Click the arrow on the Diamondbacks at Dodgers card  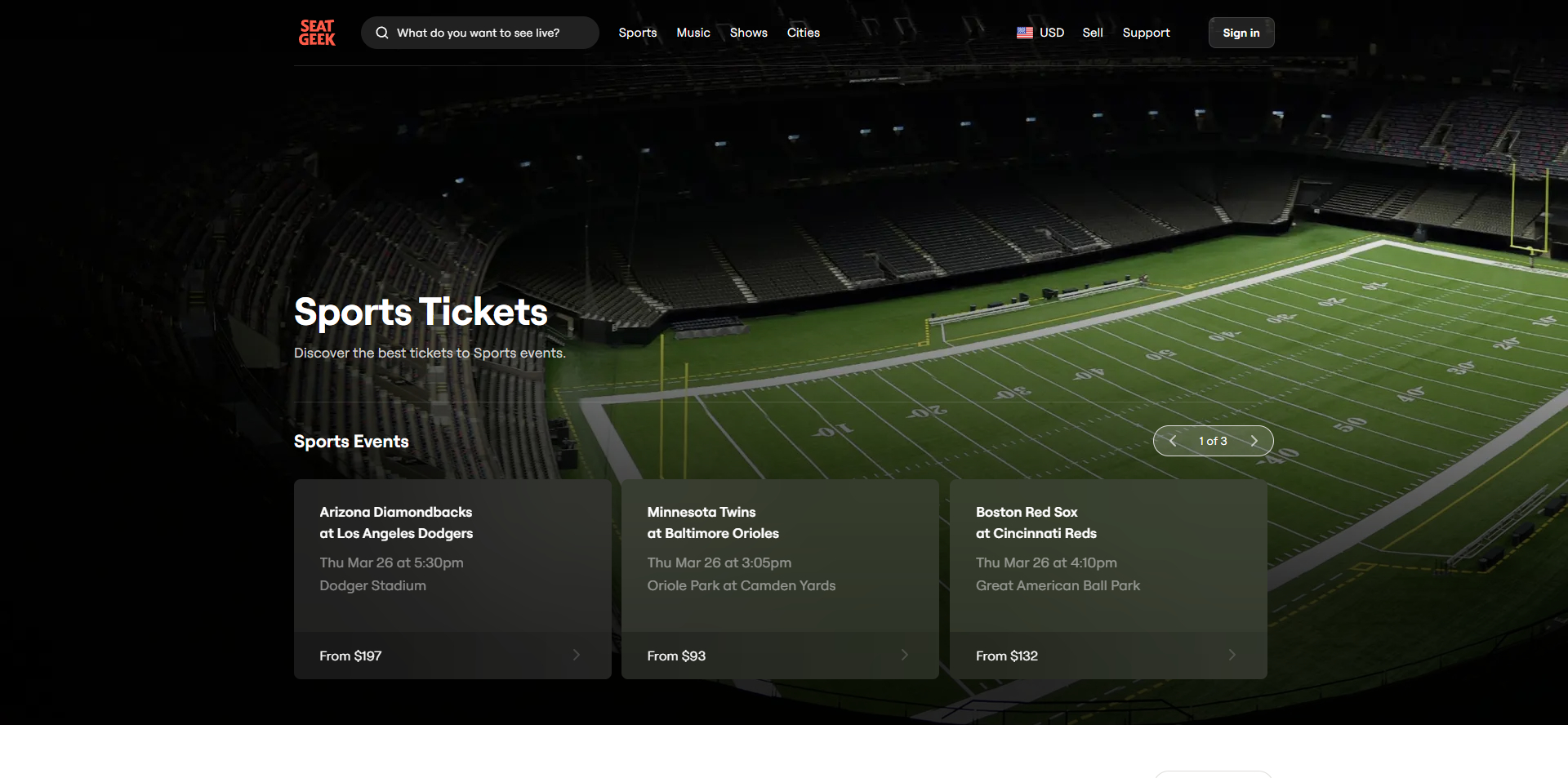[576, 655]
